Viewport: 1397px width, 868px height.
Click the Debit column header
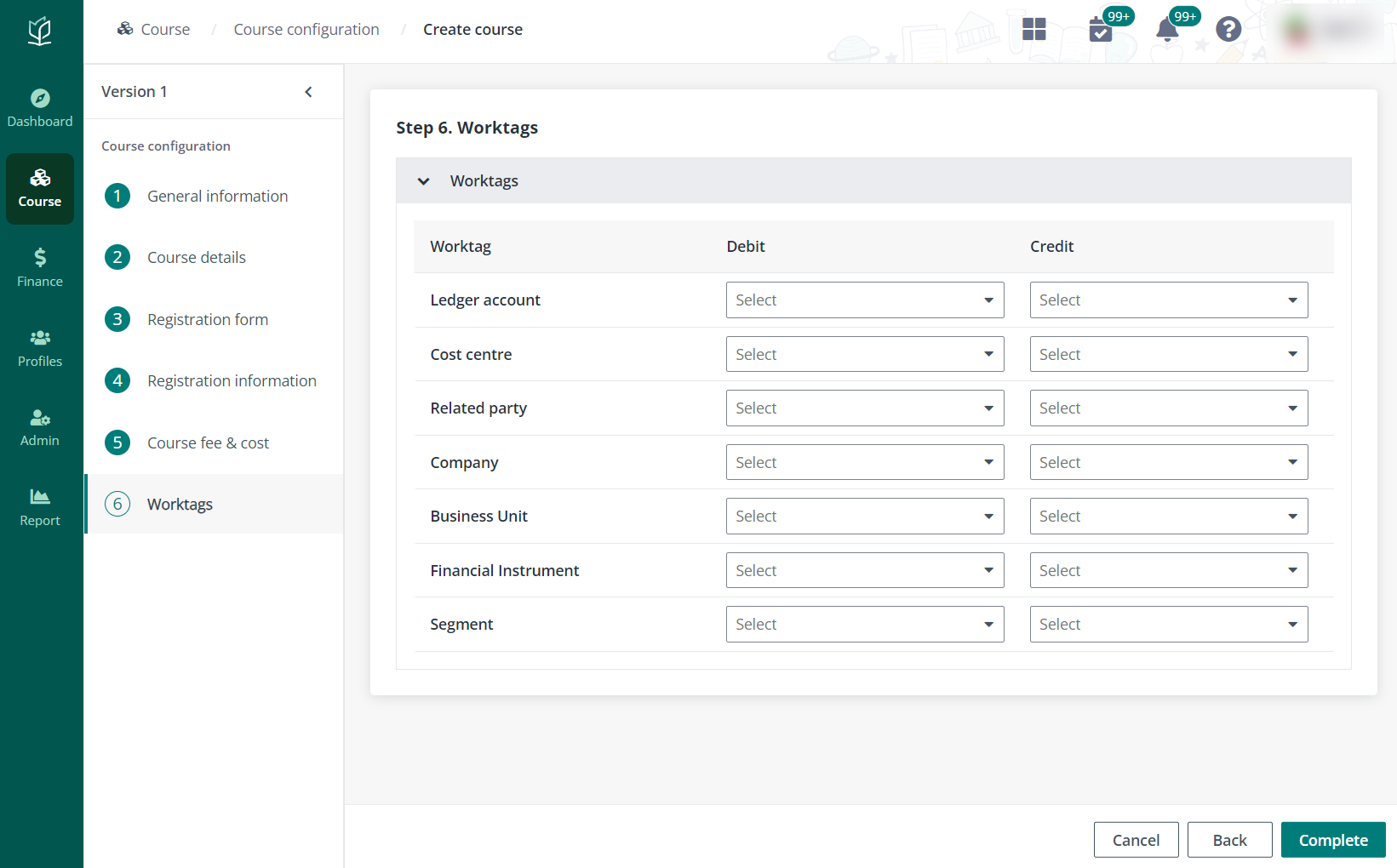746,247
